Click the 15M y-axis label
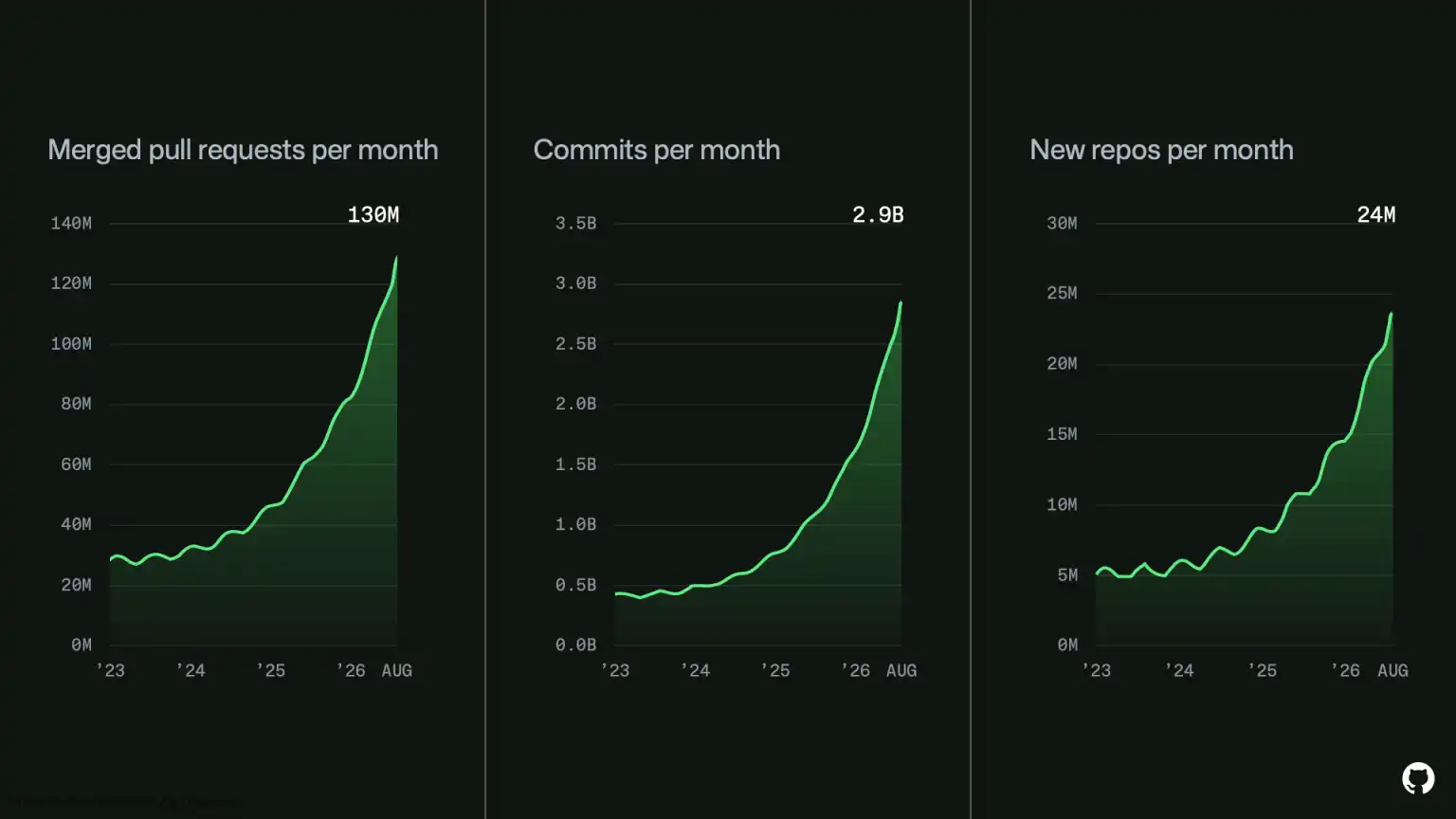This screenshot has height=819, width=1456. click(x=1062, y=434)
